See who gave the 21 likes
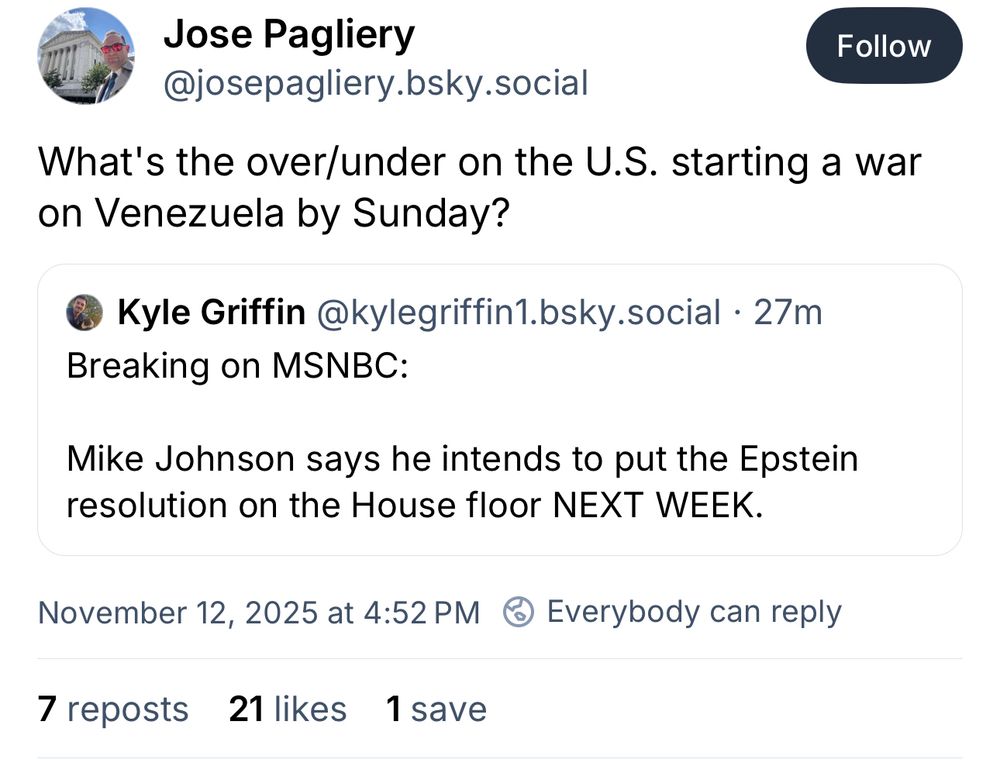 click(x=285, y=709)
